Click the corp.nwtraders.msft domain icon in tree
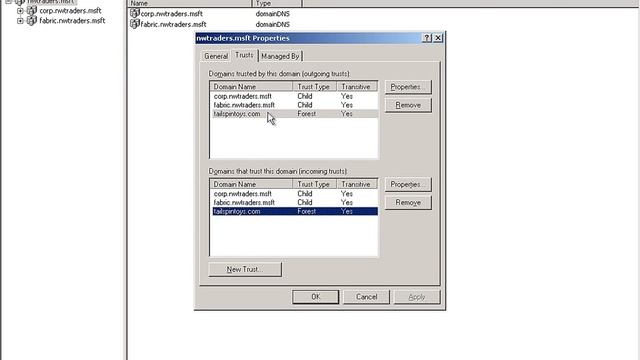640x360 pixels. (32, 11)
